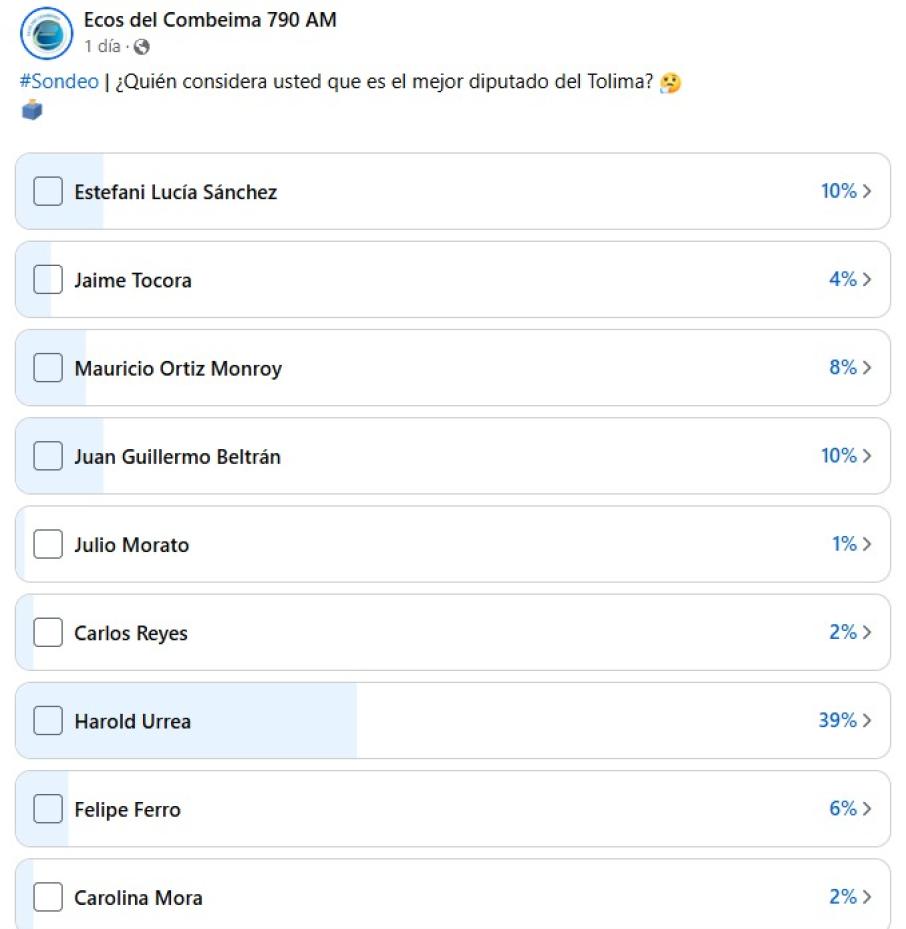Select the Felipe Ferro option label
Viewport: 906px width, 929px height.
[x=127, y=809]
